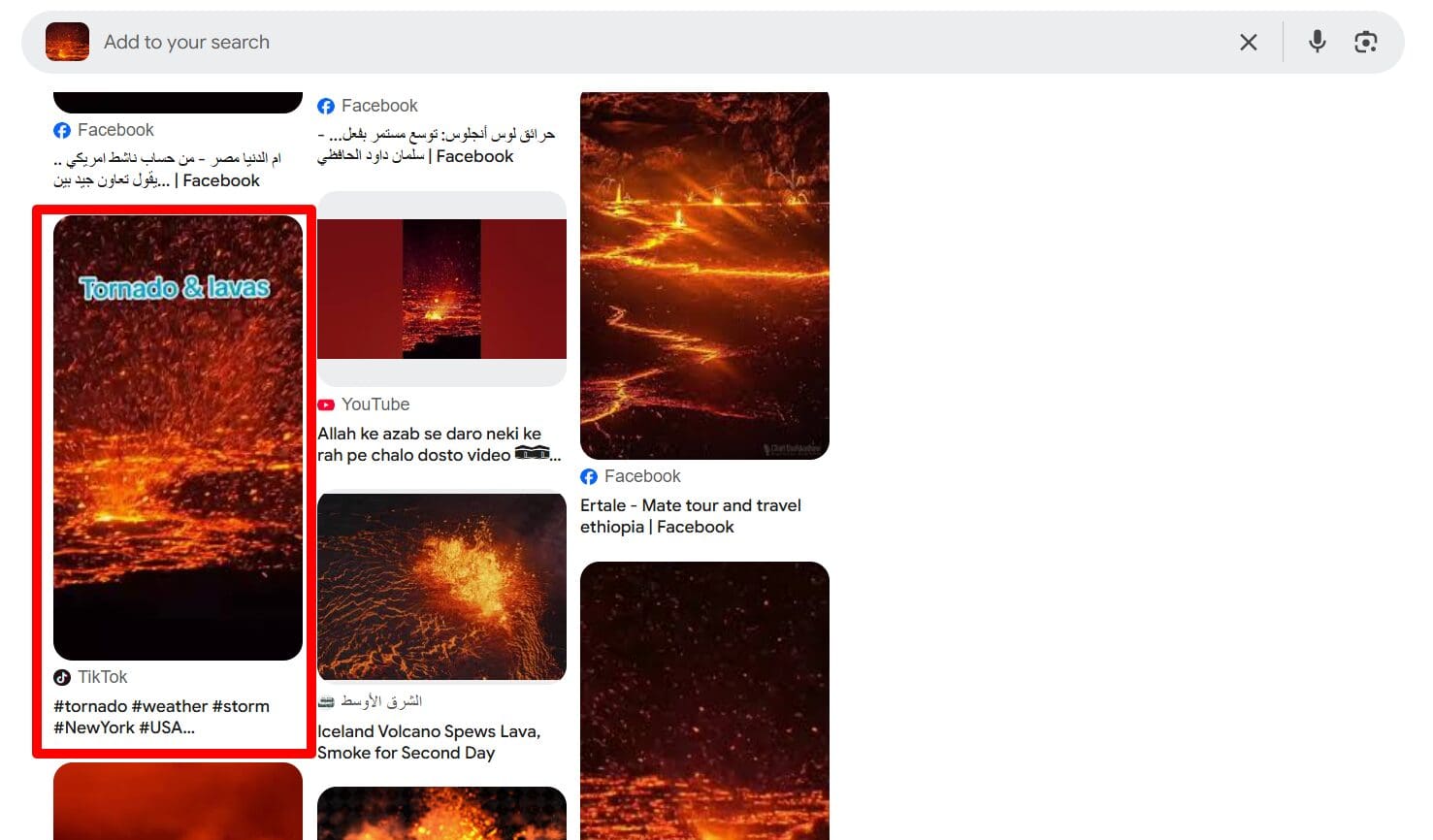Click the TikTok source icon
The image size is (1433, 840).
point(62,677)
